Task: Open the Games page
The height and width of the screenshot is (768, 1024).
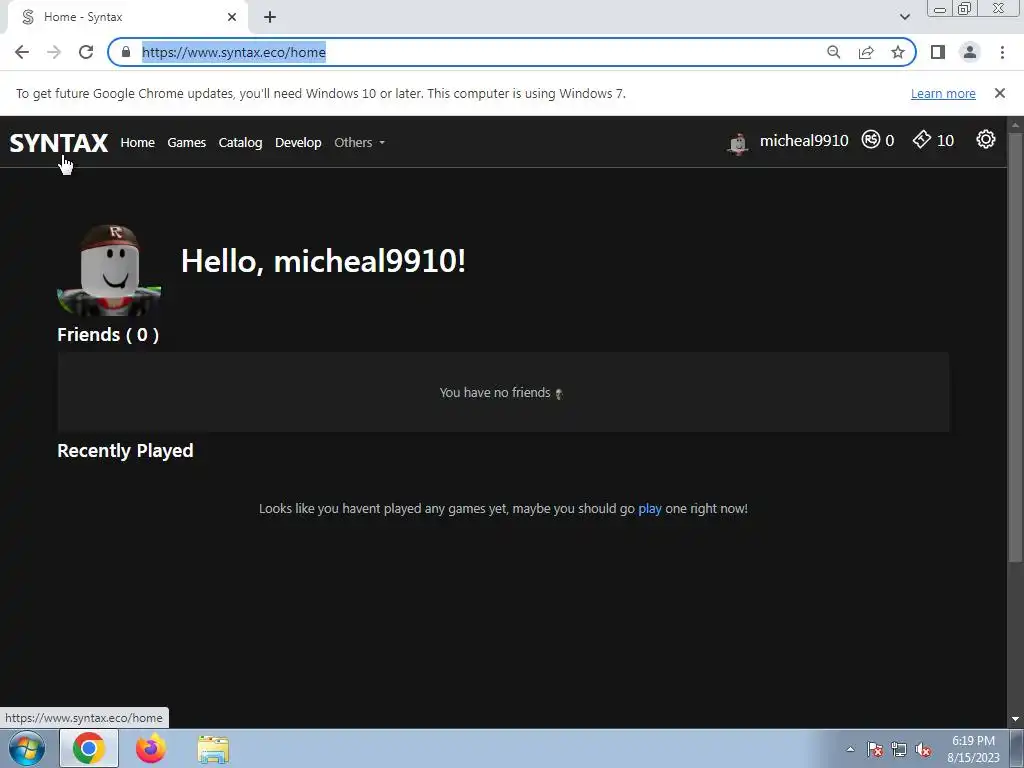Action: tap(186, 142)
